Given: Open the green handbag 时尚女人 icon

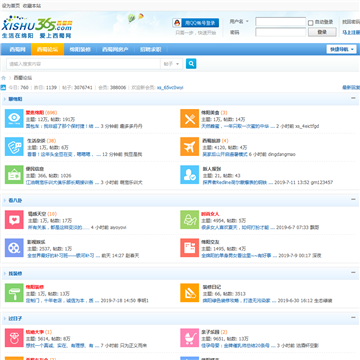Looking at the screenshot, I should point(190,220).
